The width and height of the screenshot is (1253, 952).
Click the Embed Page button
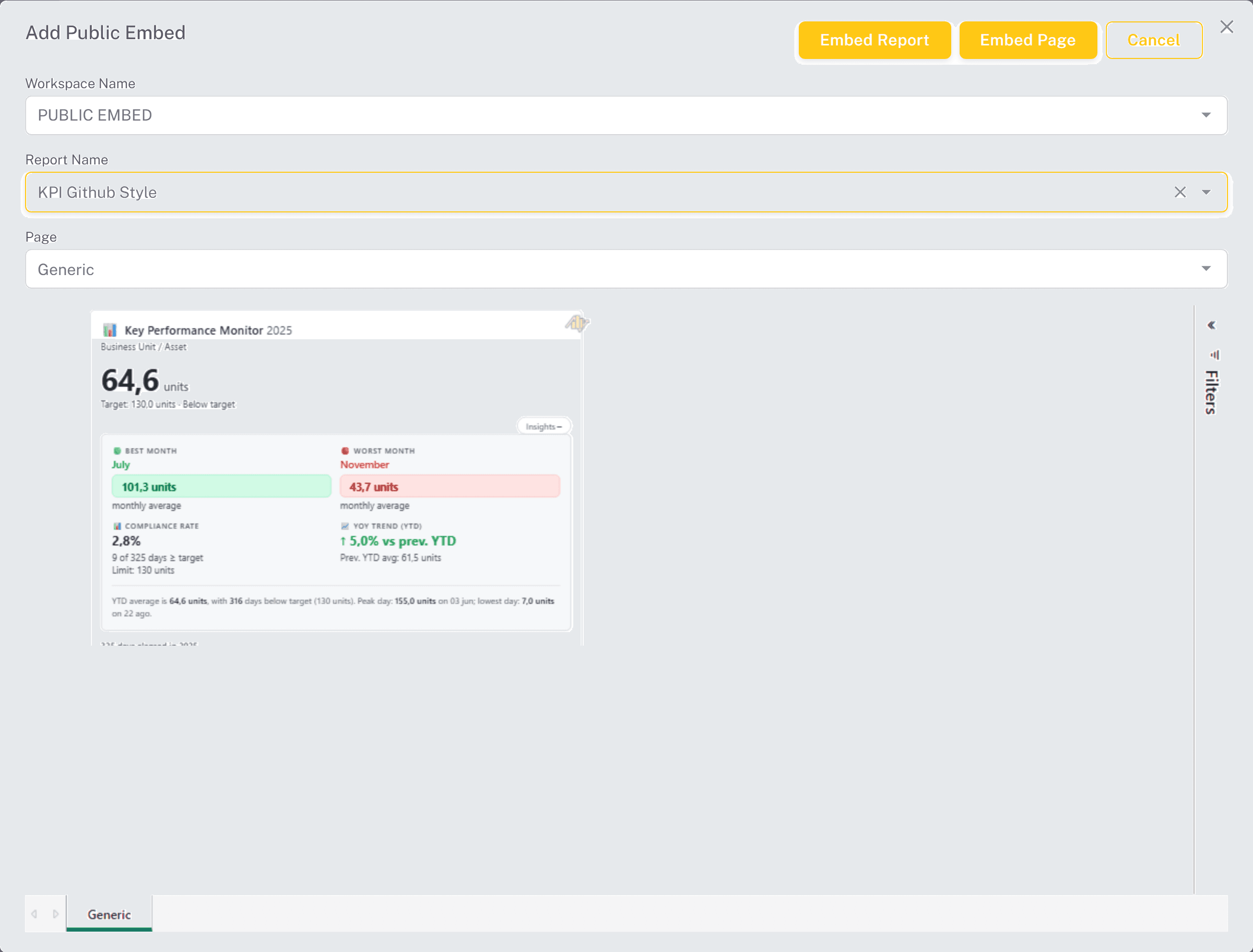pyautogui.click(x=1027, y=40)
